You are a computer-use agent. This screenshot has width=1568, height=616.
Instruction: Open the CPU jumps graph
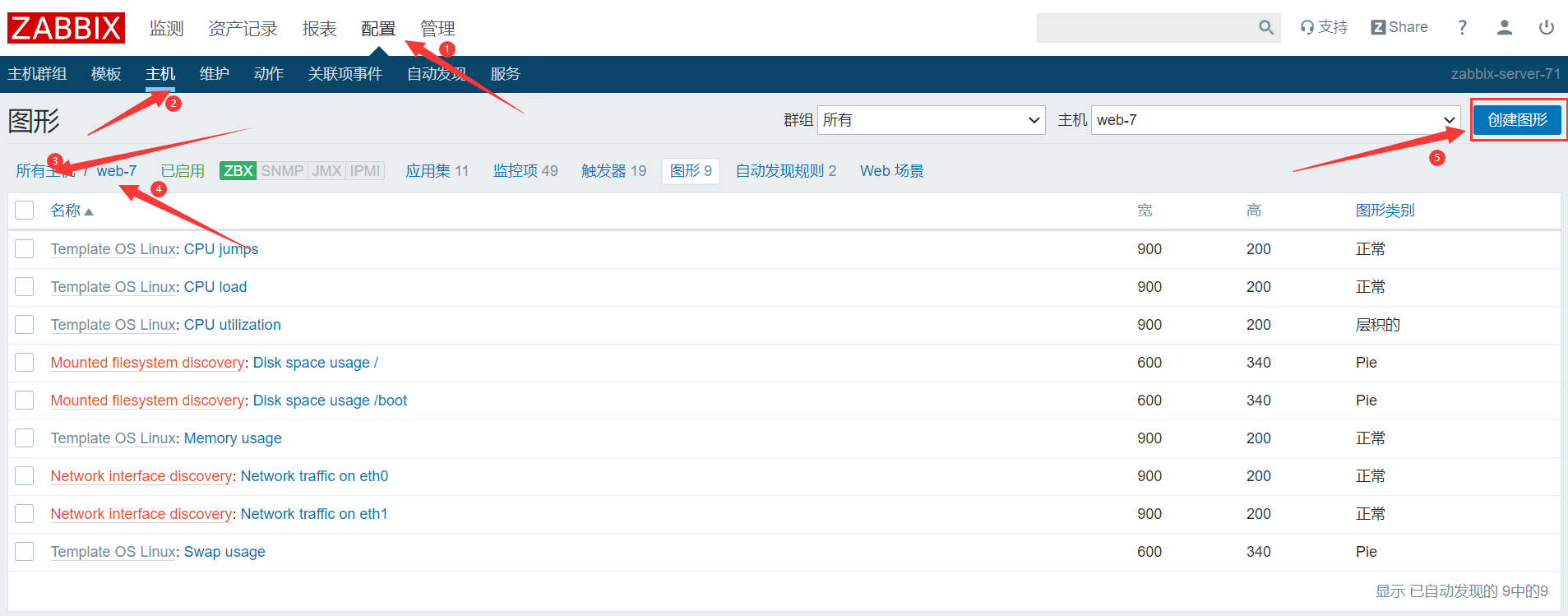click(x=221, y=249)
